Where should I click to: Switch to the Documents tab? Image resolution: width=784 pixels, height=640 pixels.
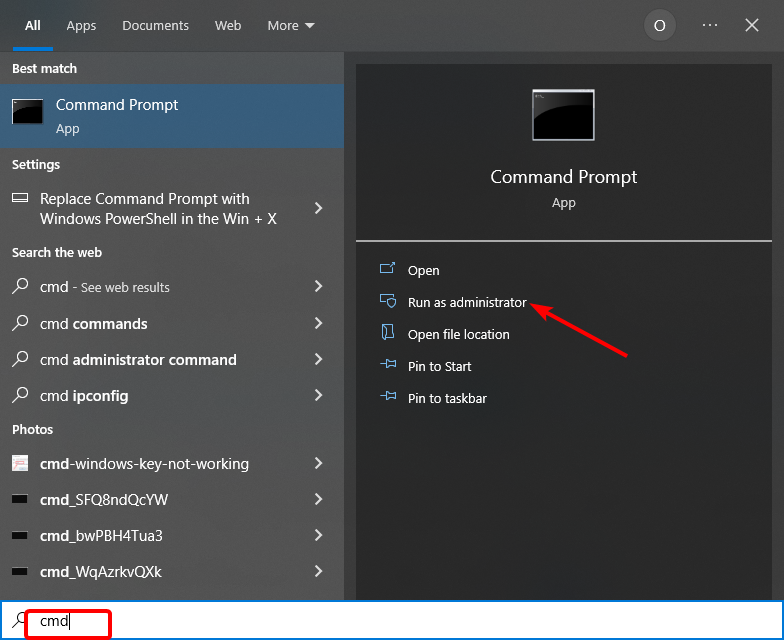coord(156,26)
